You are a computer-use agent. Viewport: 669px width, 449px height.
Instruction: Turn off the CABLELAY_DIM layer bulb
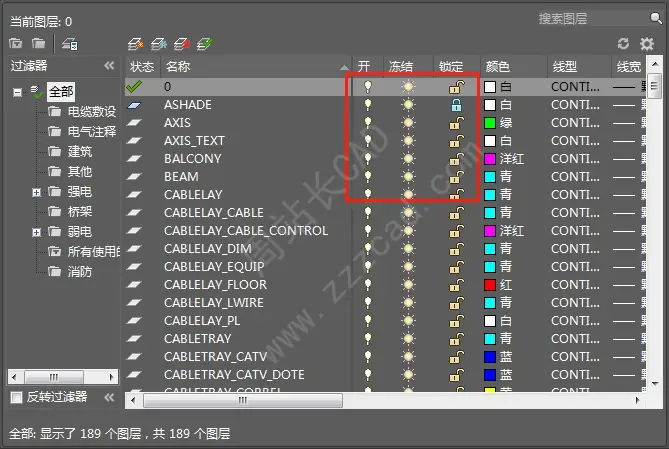367,249
